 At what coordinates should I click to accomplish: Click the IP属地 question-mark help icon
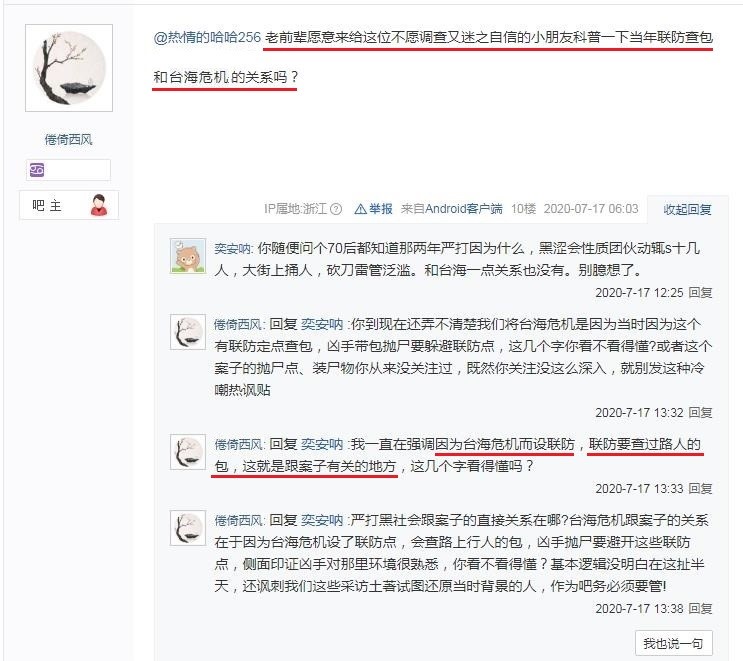tap(336, 209)
